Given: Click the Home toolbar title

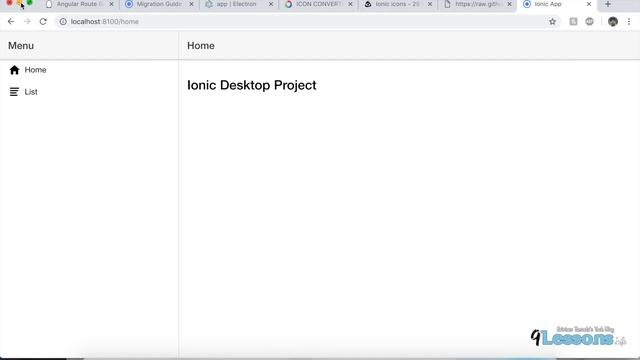Looking at the screenshot, I should click(201, 46).
